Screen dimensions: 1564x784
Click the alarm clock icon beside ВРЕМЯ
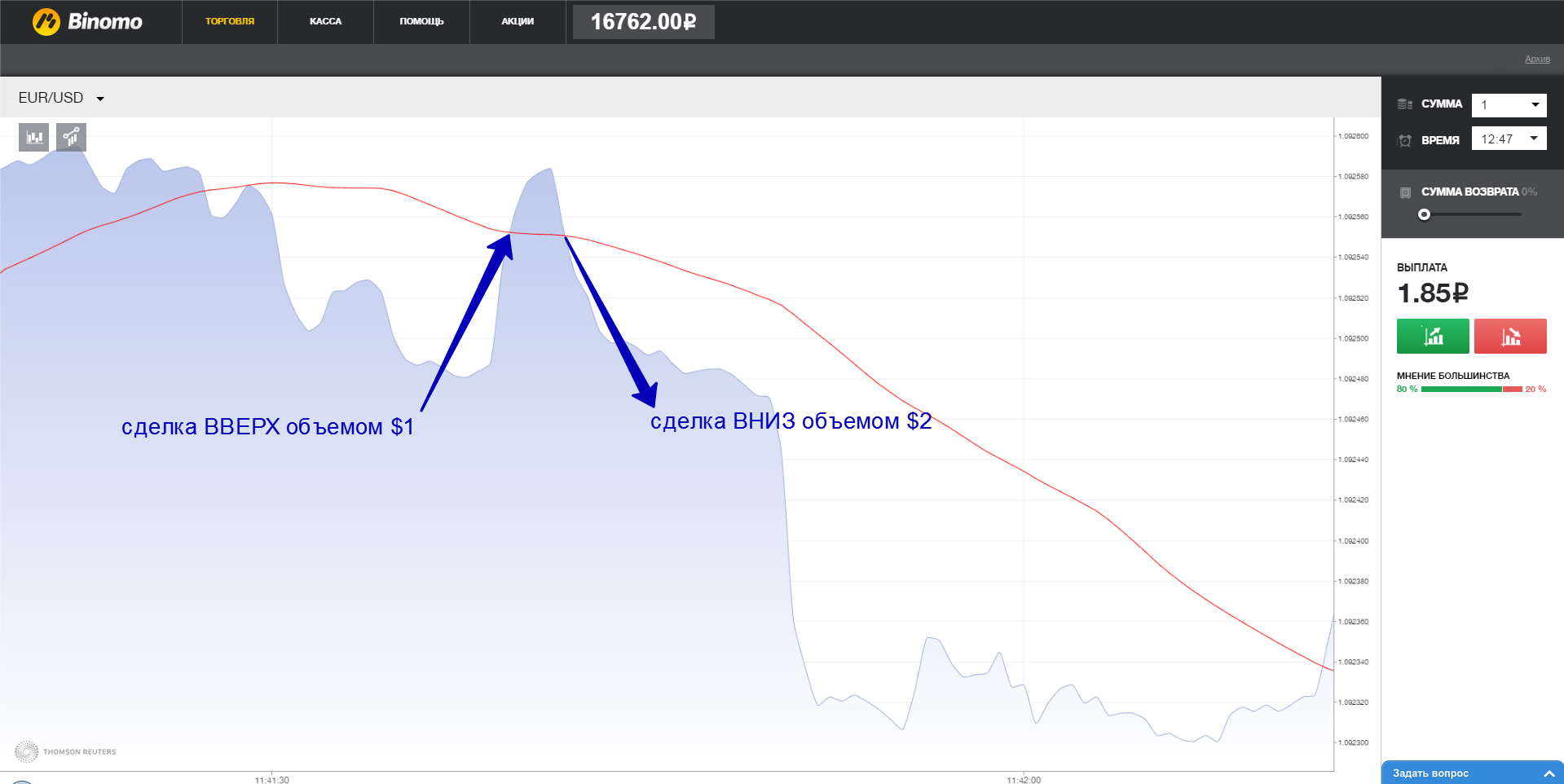[1404, 140]
